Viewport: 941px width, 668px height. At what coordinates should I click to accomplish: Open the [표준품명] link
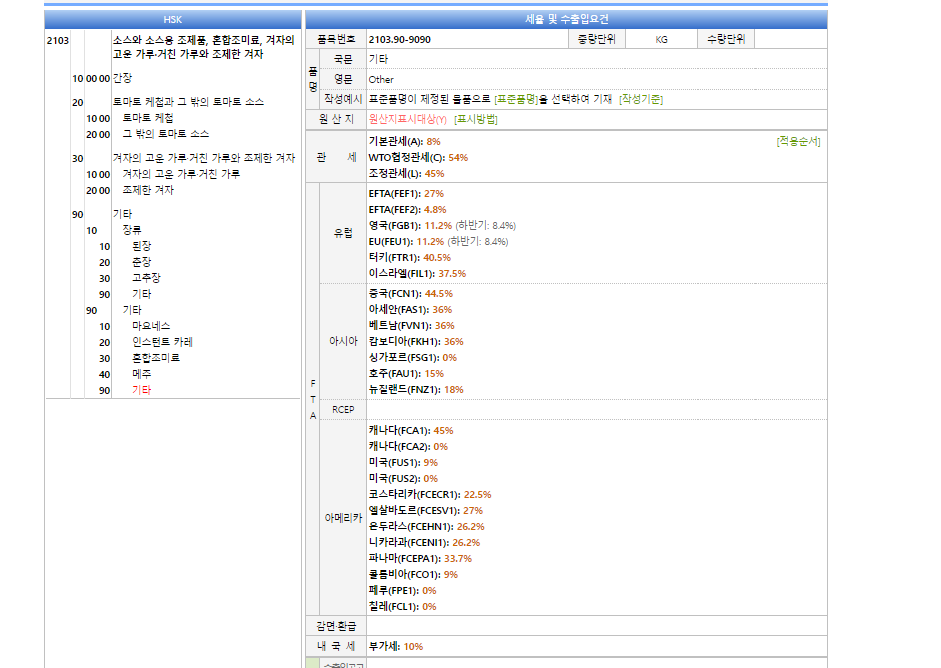(x=516, y=99)
